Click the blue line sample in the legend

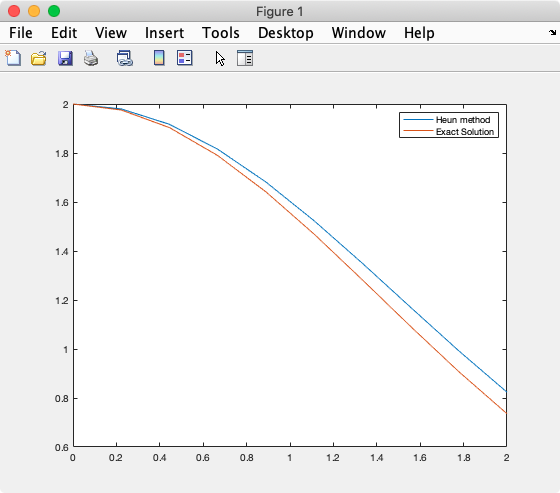418,119
